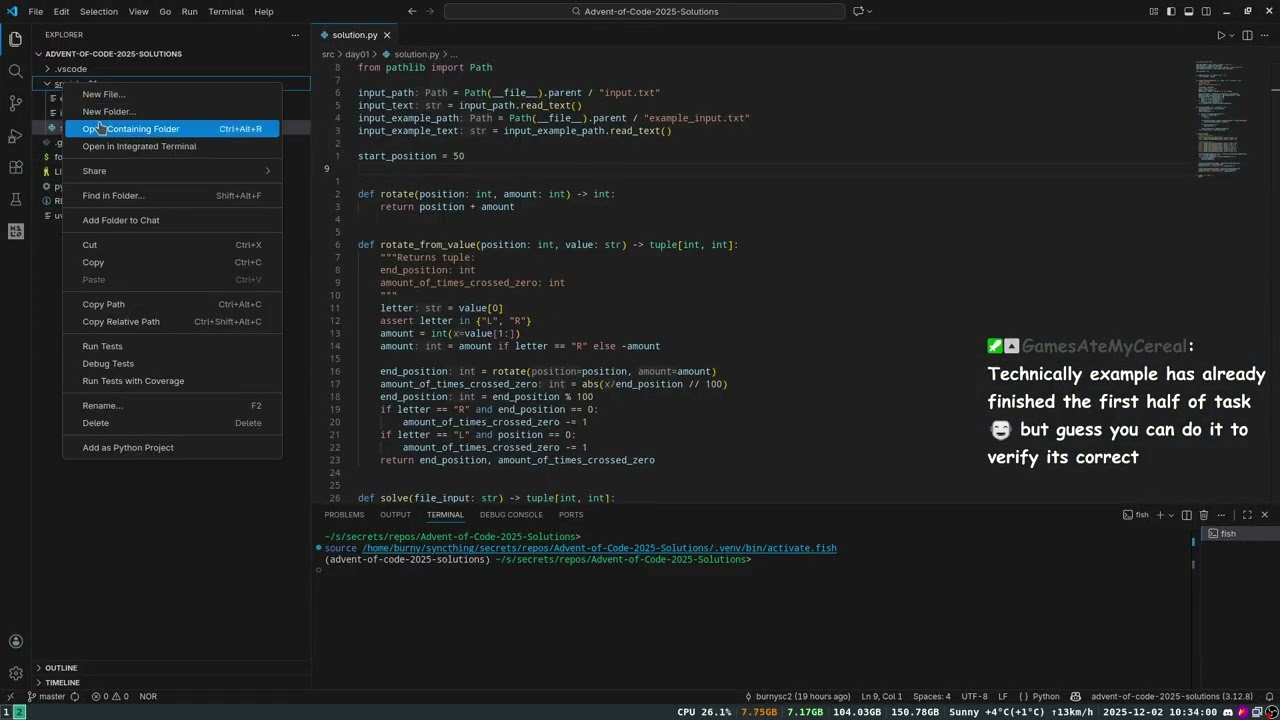The height and width of the screenshot is (720, 1280).
Task: Open the Search view in activity bar
Action: (15, 71)
